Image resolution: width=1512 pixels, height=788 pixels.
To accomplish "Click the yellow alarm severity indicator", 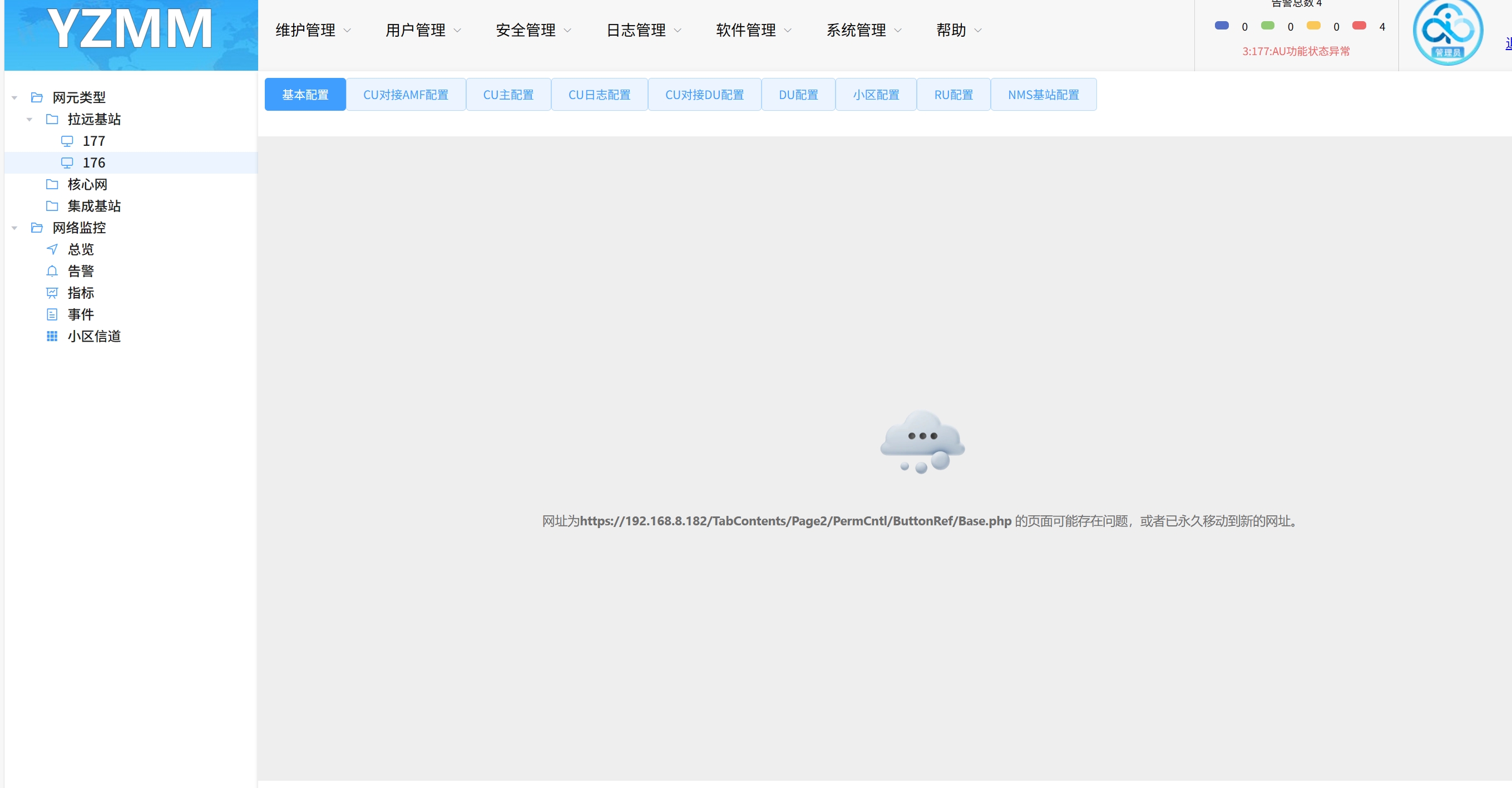I will pyautogui.click(x=1313, y=25).
